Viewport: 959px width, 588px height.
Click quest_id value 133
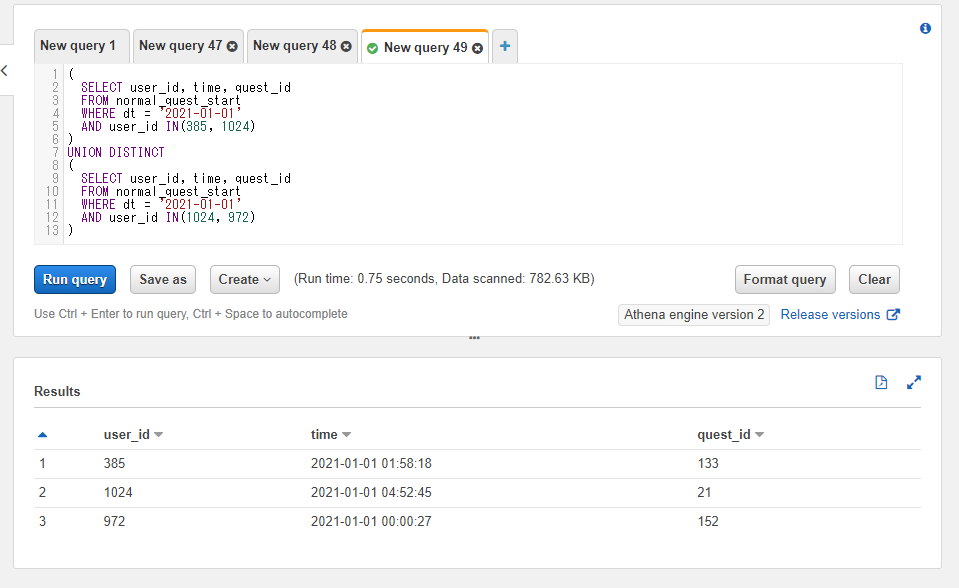(708, 463)
